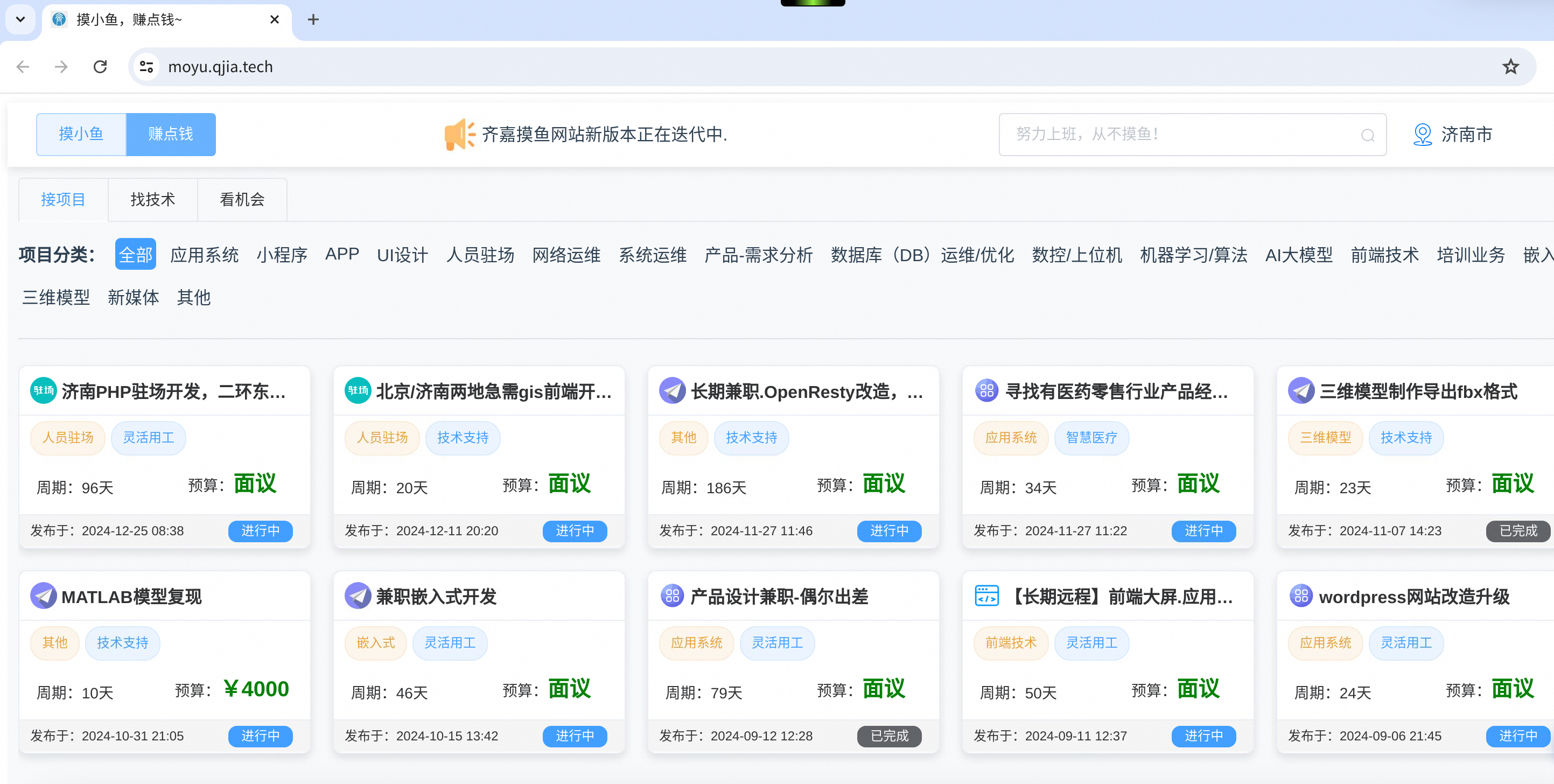
Task: Open the site info icon in the address bar
Action: click(146, 66)
